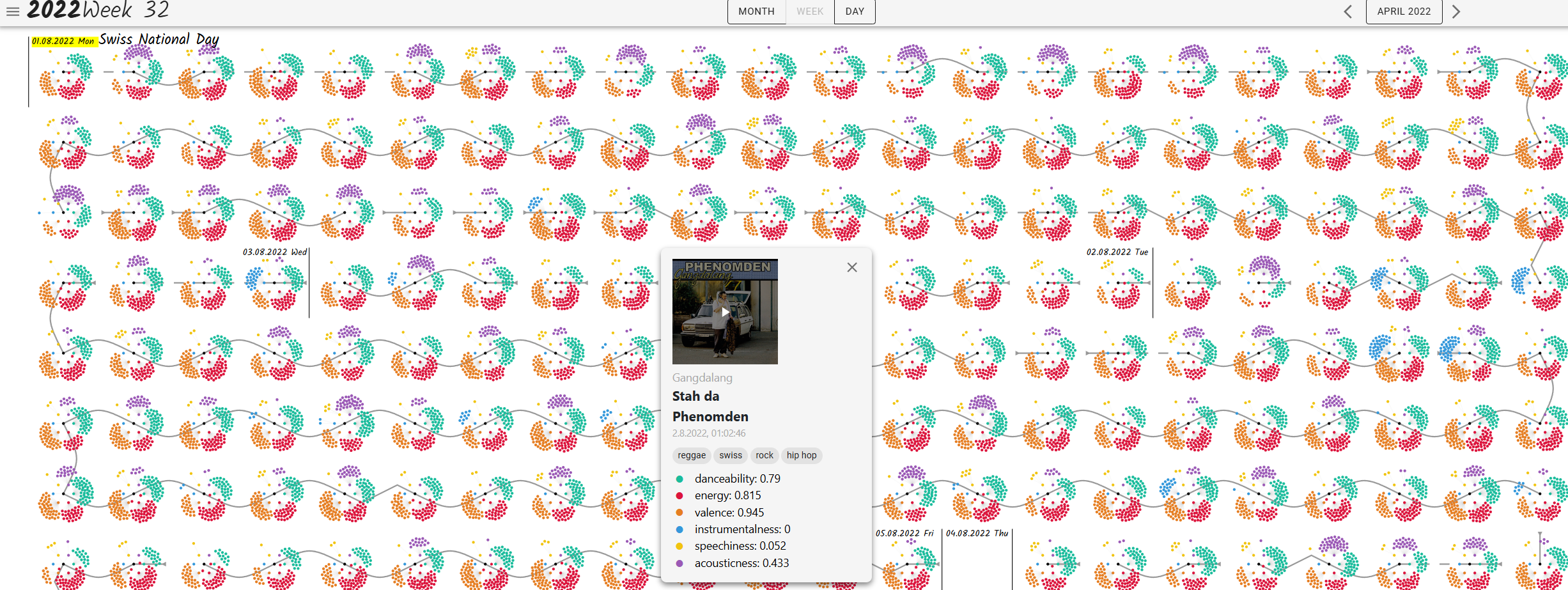The width and height of the screenshot is (1568, 590).
Task: Switch to WEEK view
Action: click(x=810, y=12)
